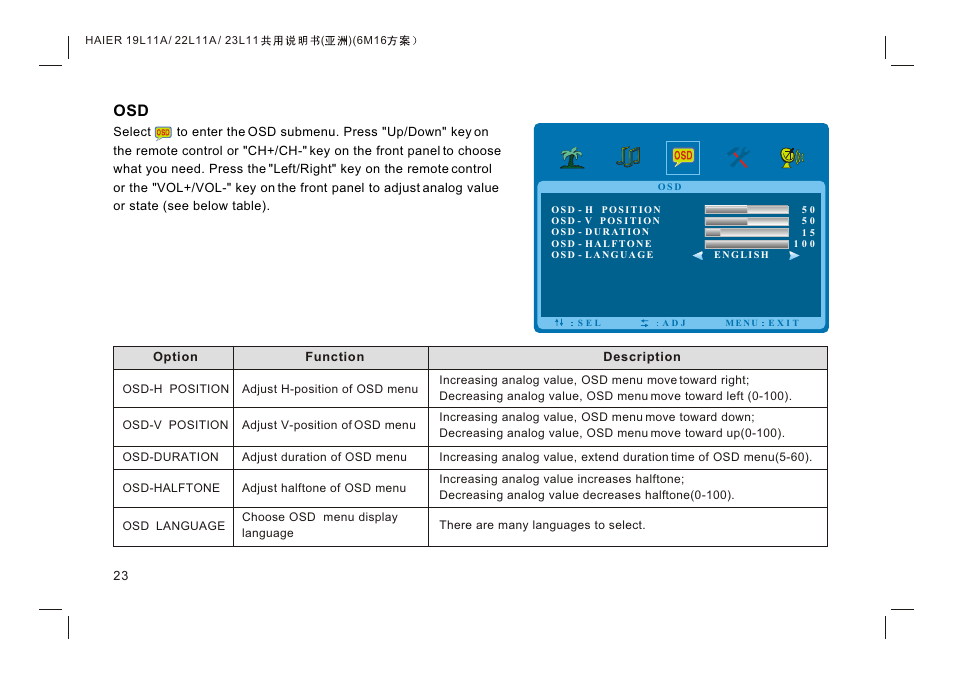Screen dimensions: 954x673
Task: Click the OSD-DURATION slider bar
Action: coord(746,232)
